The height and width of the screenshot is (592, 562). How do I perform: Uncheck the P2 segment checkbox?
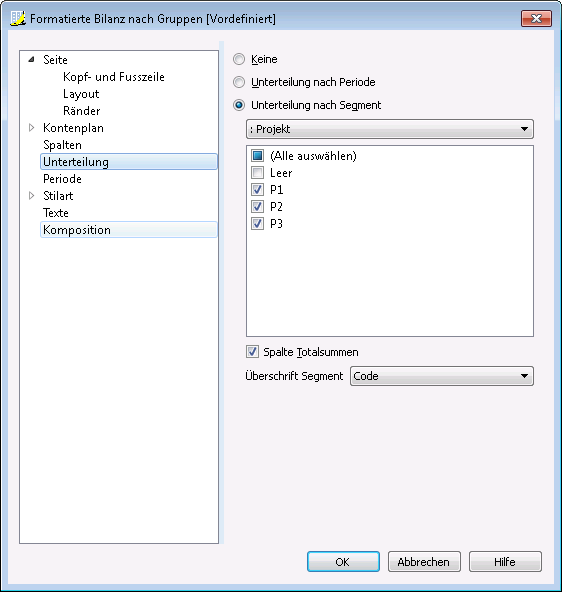[x=257, y=207]
